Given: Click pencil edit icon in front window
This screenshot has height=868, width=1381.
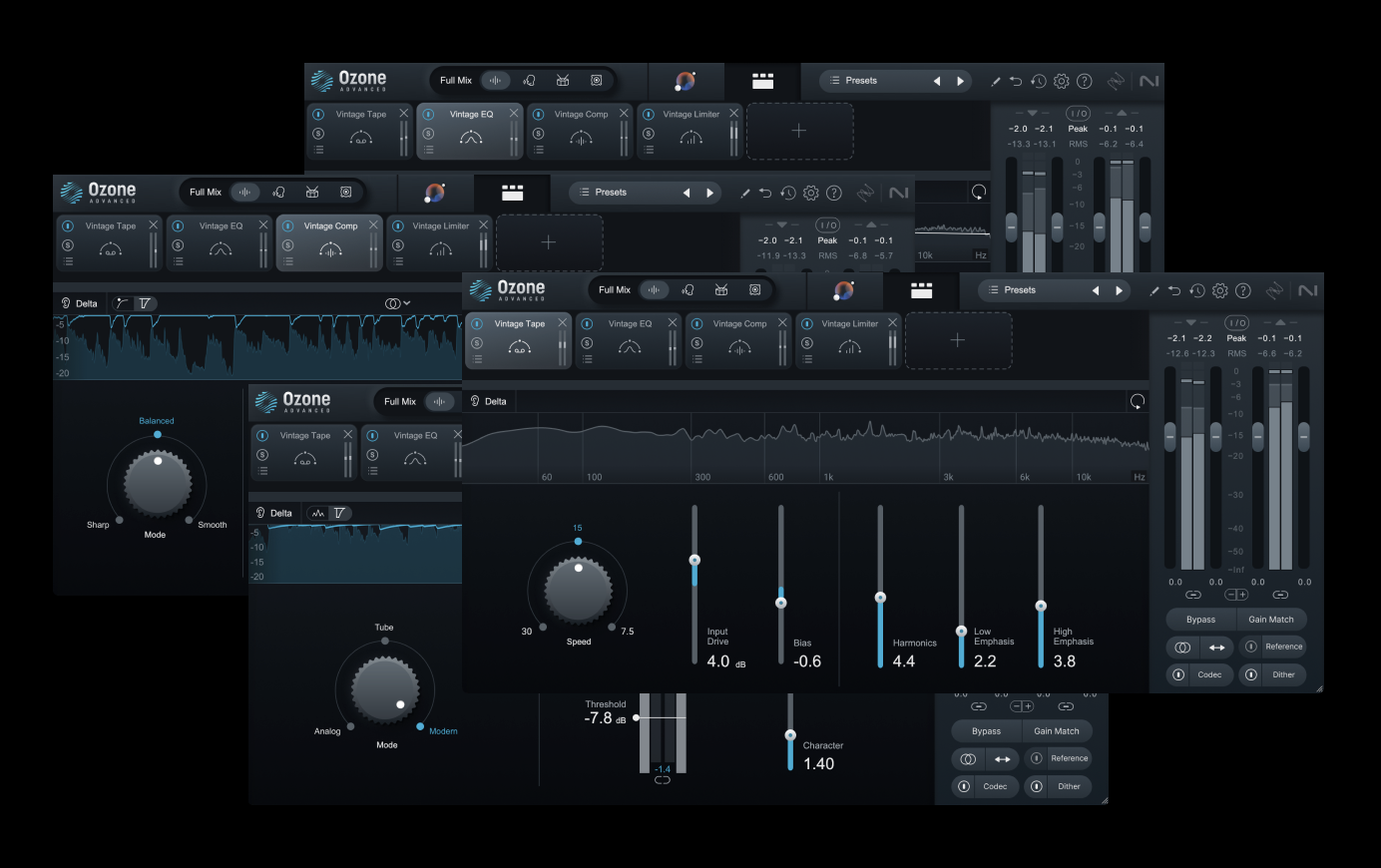Looking at the screenshot, I should click(1153, 291).
